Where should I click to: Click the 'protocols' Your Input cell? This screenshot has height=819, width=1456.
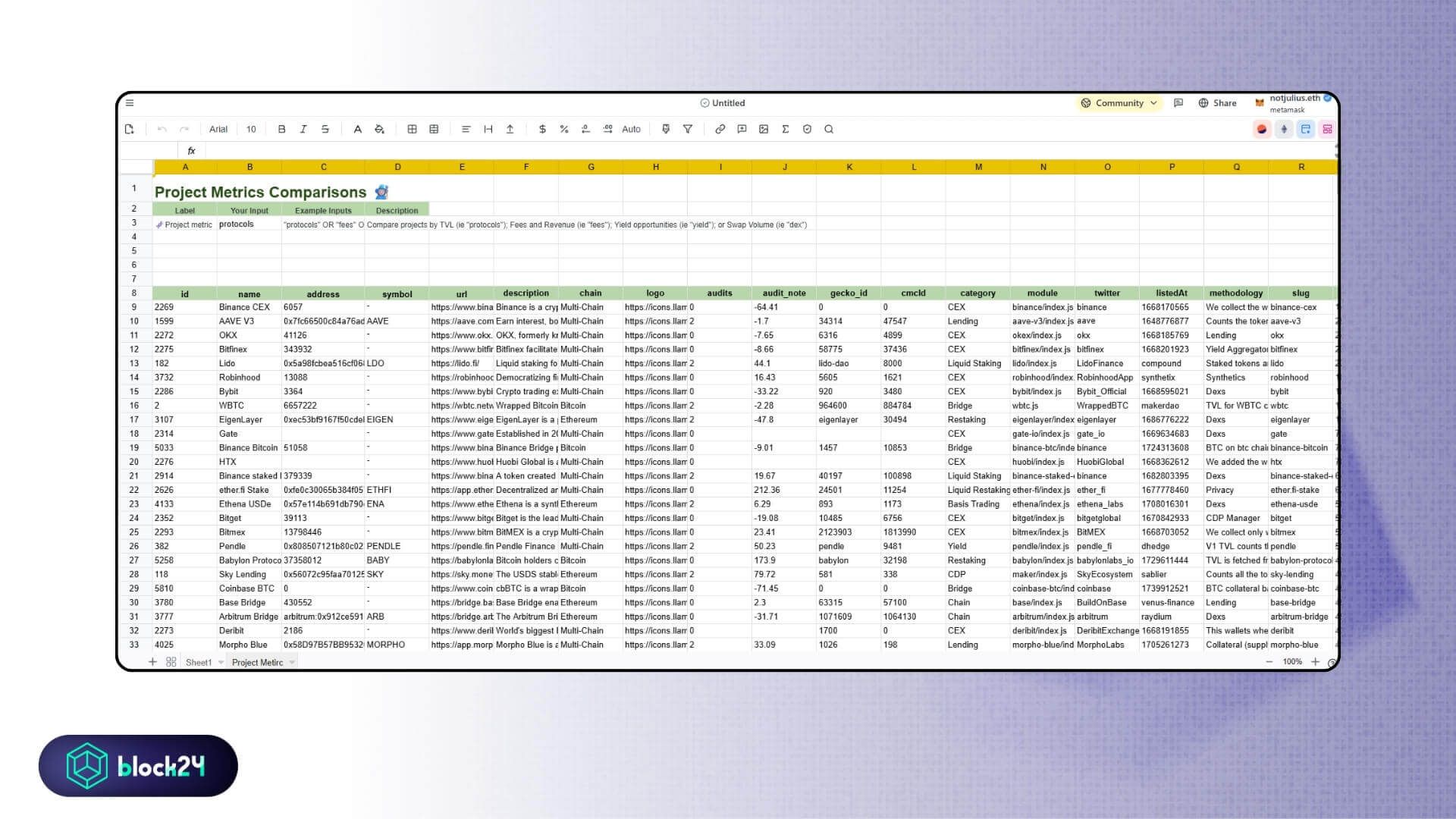tap(249, 224)
